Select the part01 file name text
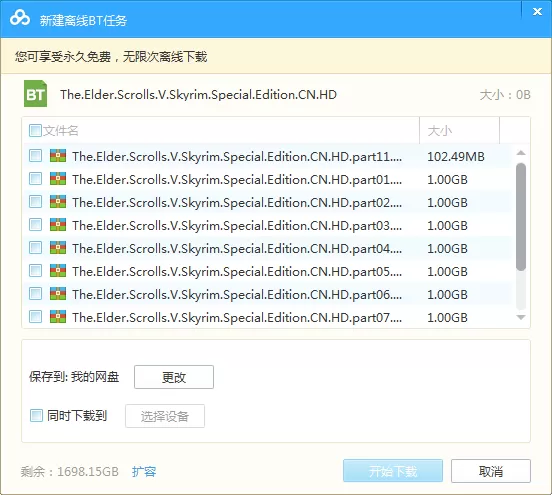This screenshot has height=495, width=552. pos(237,180)
